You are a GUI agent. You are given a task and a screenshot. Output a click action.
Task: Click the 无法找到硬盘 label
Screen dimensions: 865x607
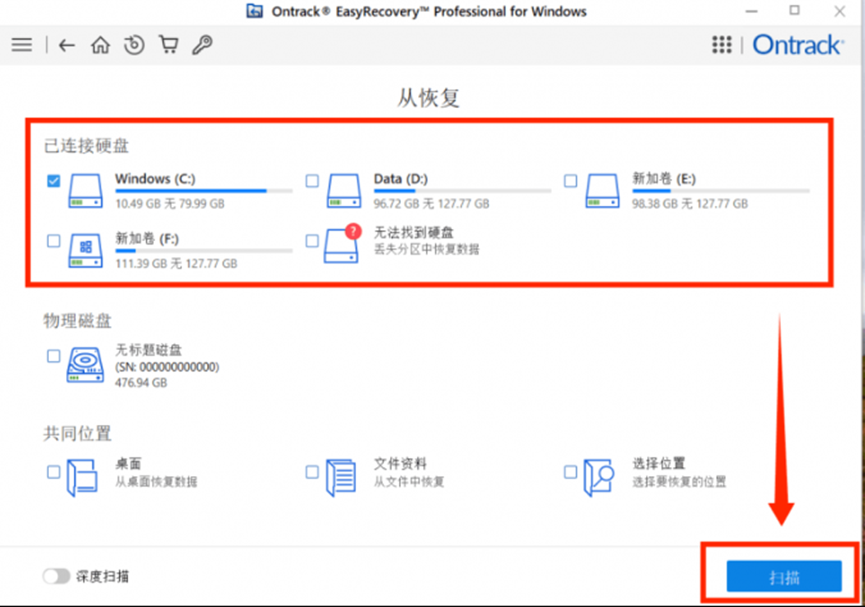pos(413,233)
